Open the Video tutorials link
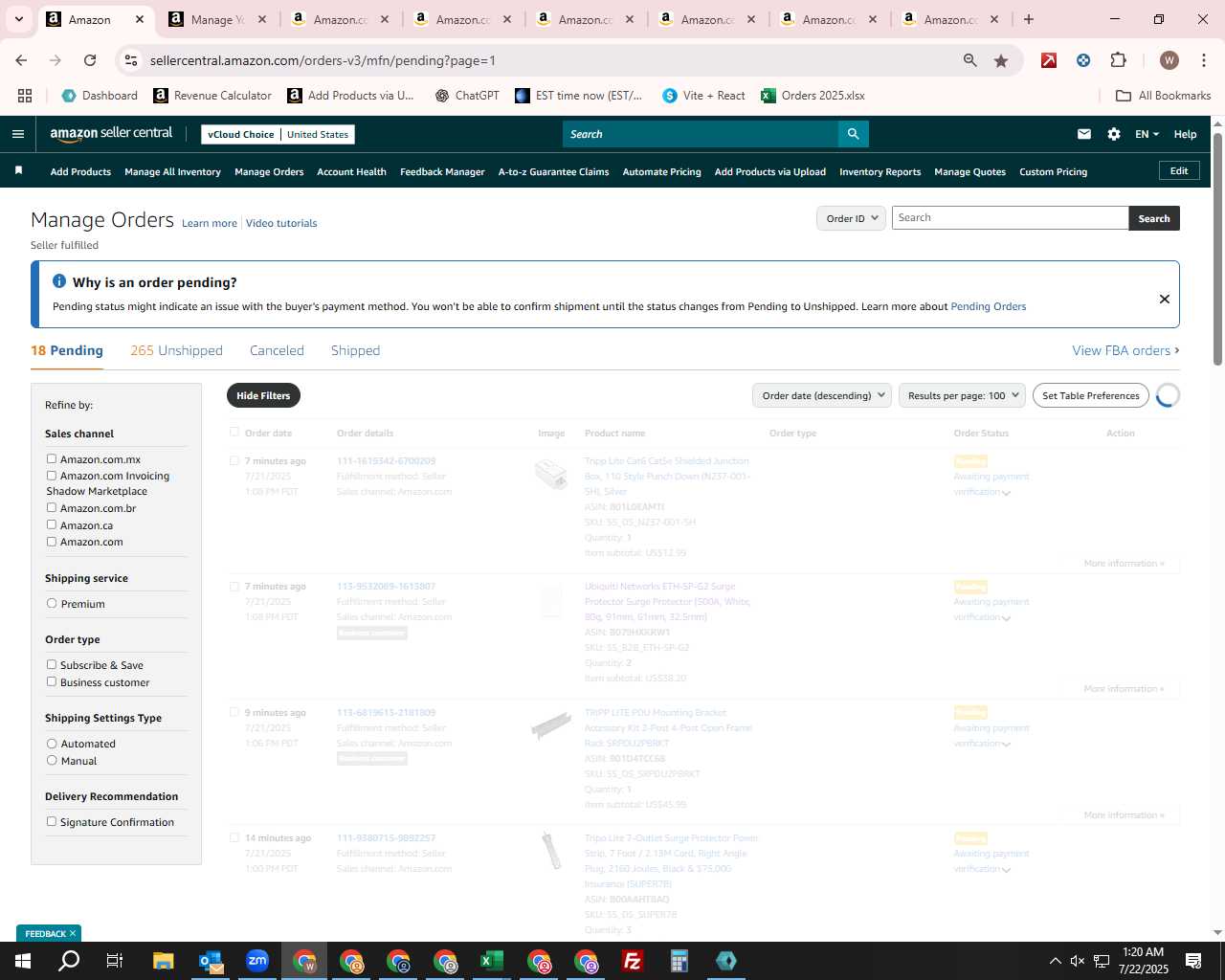Viewport: 1225px width, 980px height. click(281, 223)
